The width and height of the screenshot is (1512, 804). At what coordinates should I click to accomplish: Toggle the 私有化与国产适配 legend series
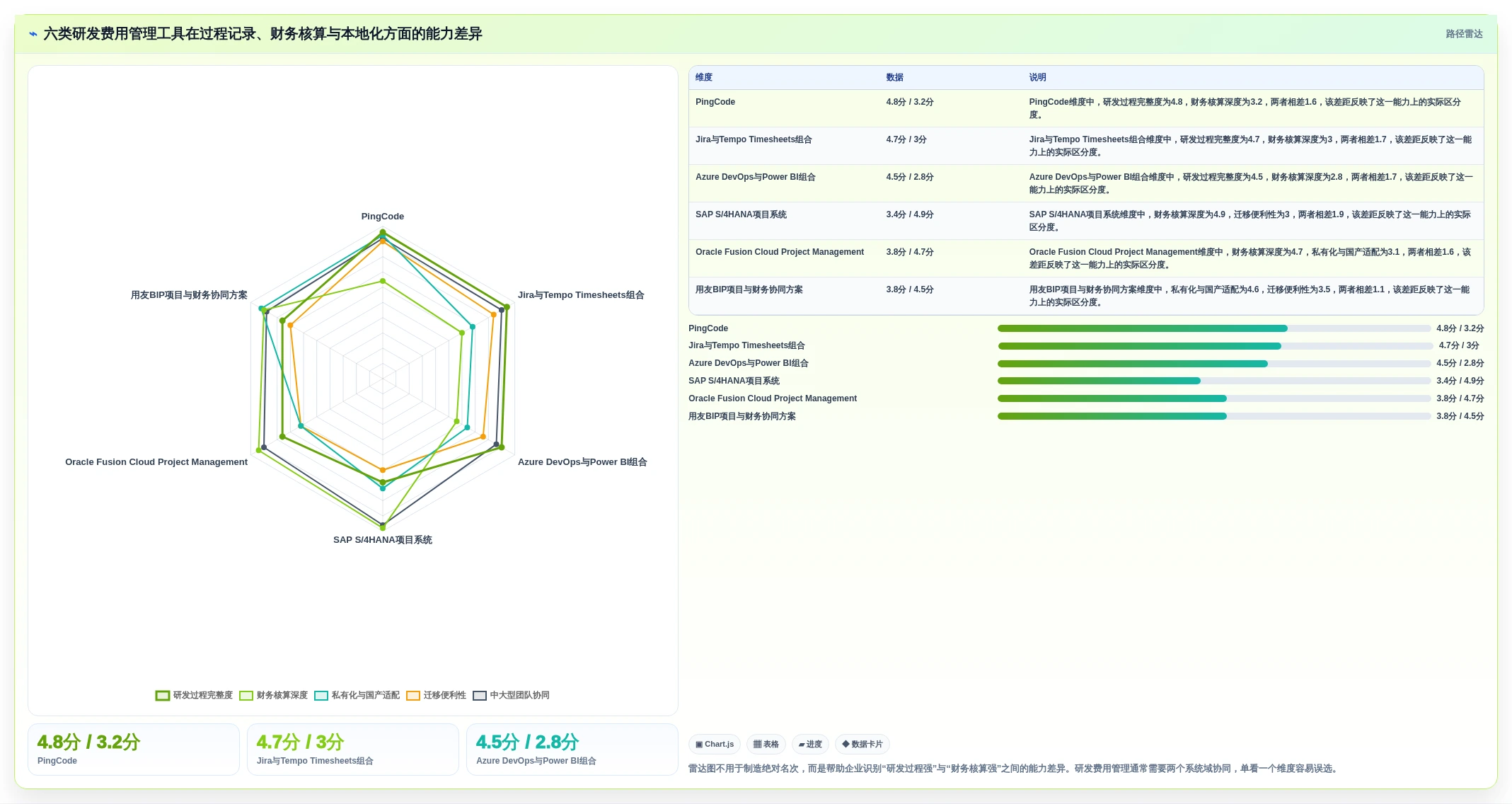357,696
